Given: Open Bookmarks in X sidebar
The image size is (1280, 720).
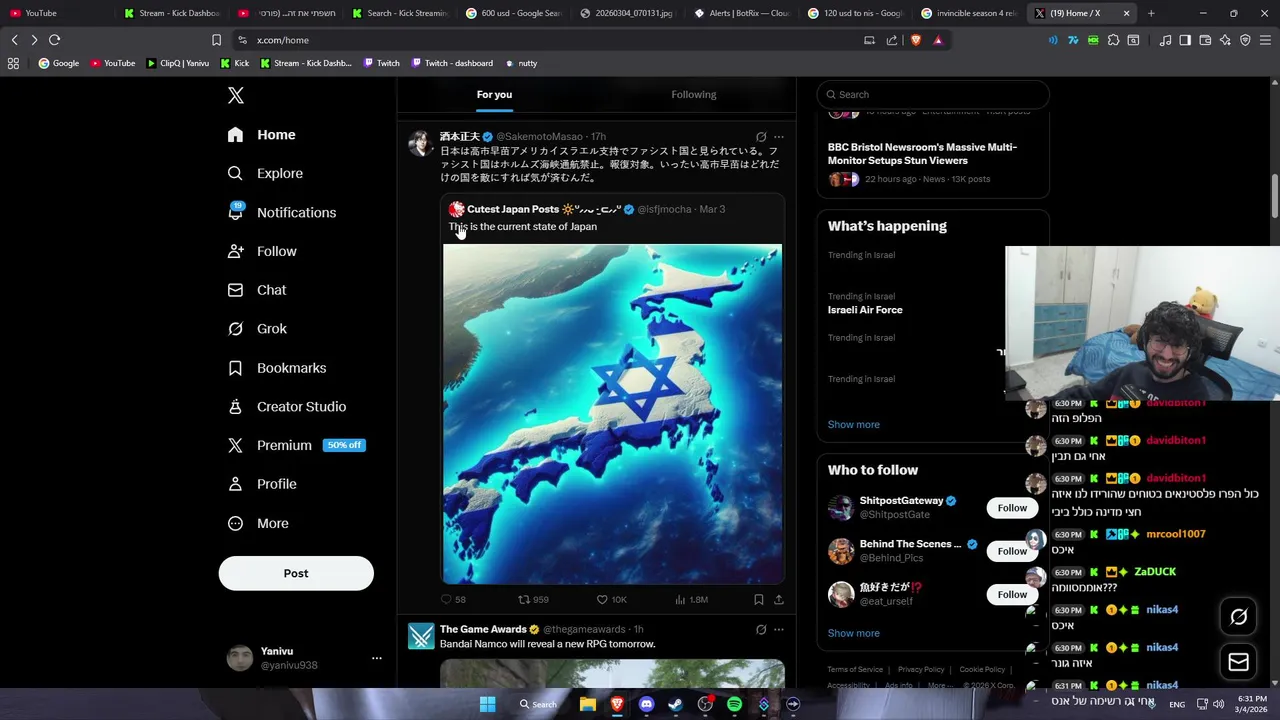Looking at the screenshot, I should click(x=277, y=368).
